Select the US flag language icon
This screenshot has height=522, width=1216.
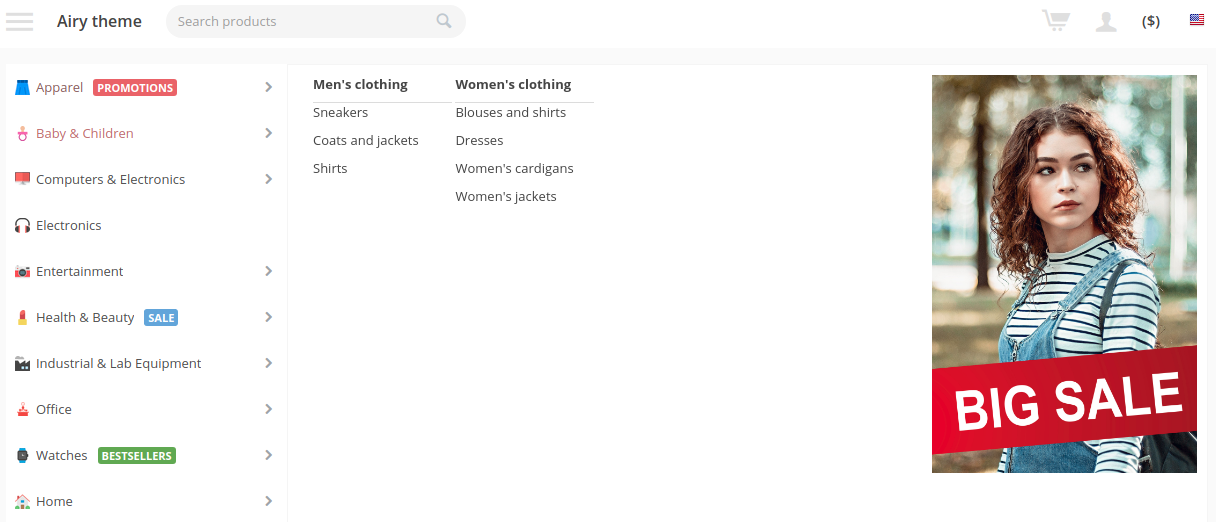point(1196,19)
